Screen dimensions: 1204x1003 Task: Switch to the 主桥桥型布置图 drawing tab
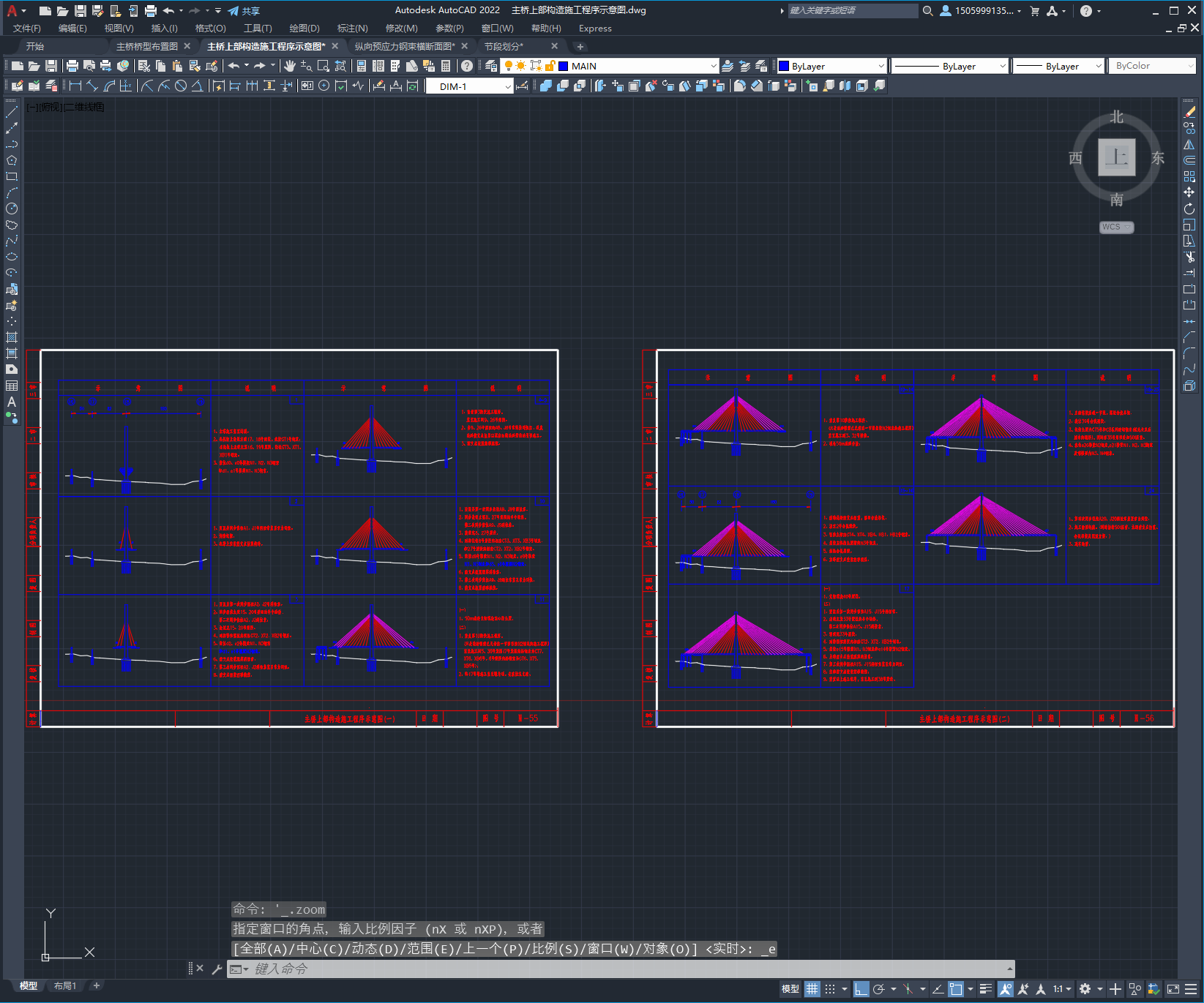pyautogui.click(x=147, y=46)
